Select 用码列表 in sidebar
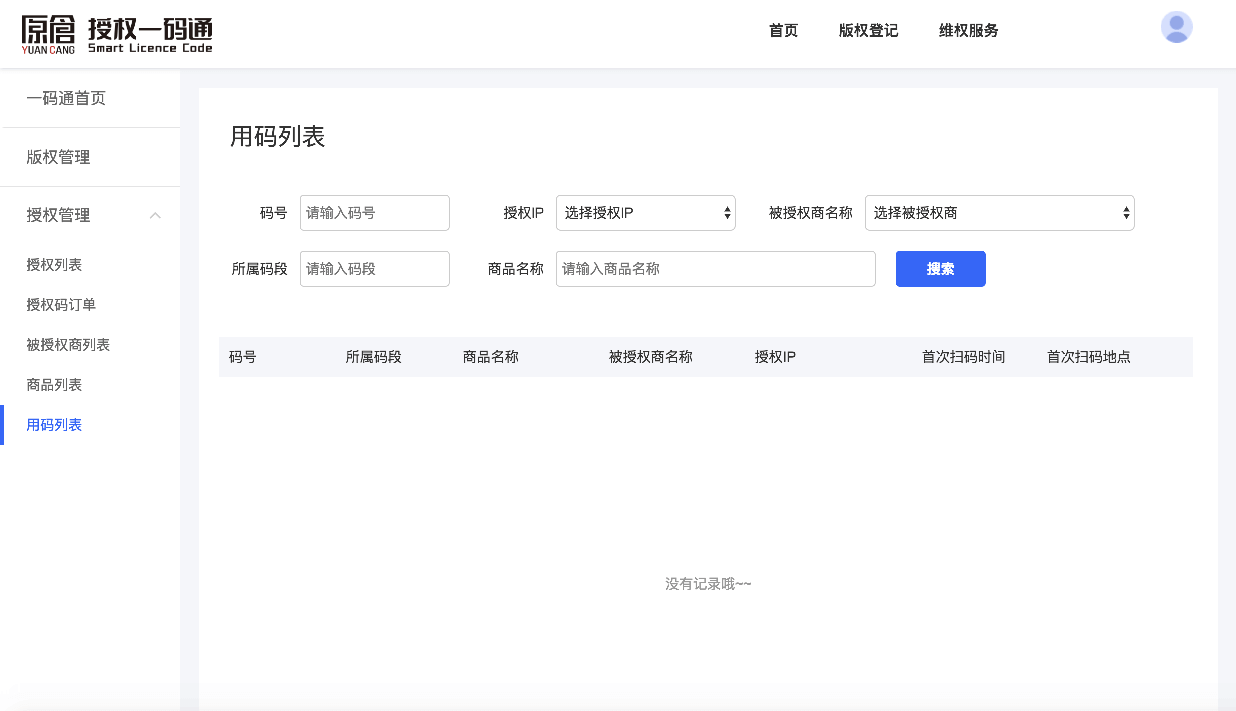 (x=54, y=425)
